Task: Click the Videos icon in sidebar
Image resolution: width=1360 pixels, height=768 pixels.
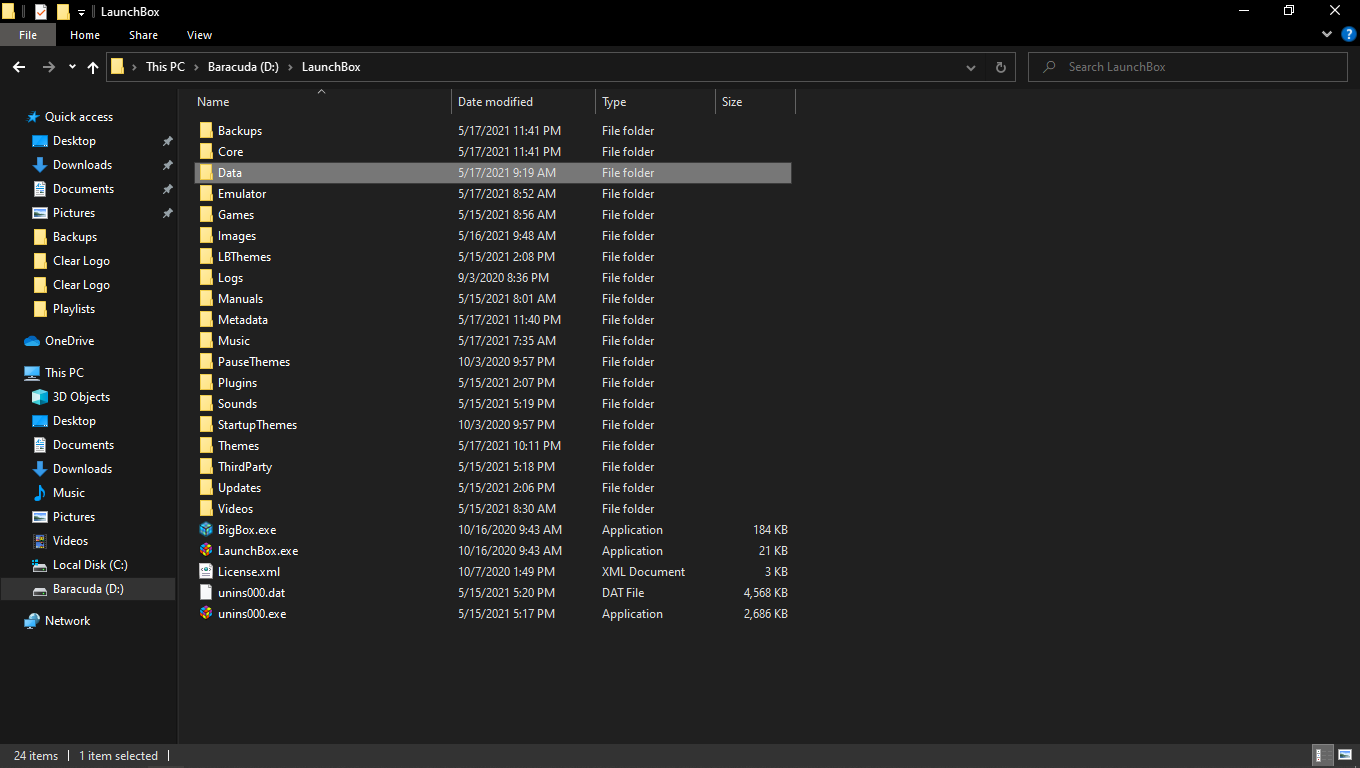Action: [x=40, y=541]
